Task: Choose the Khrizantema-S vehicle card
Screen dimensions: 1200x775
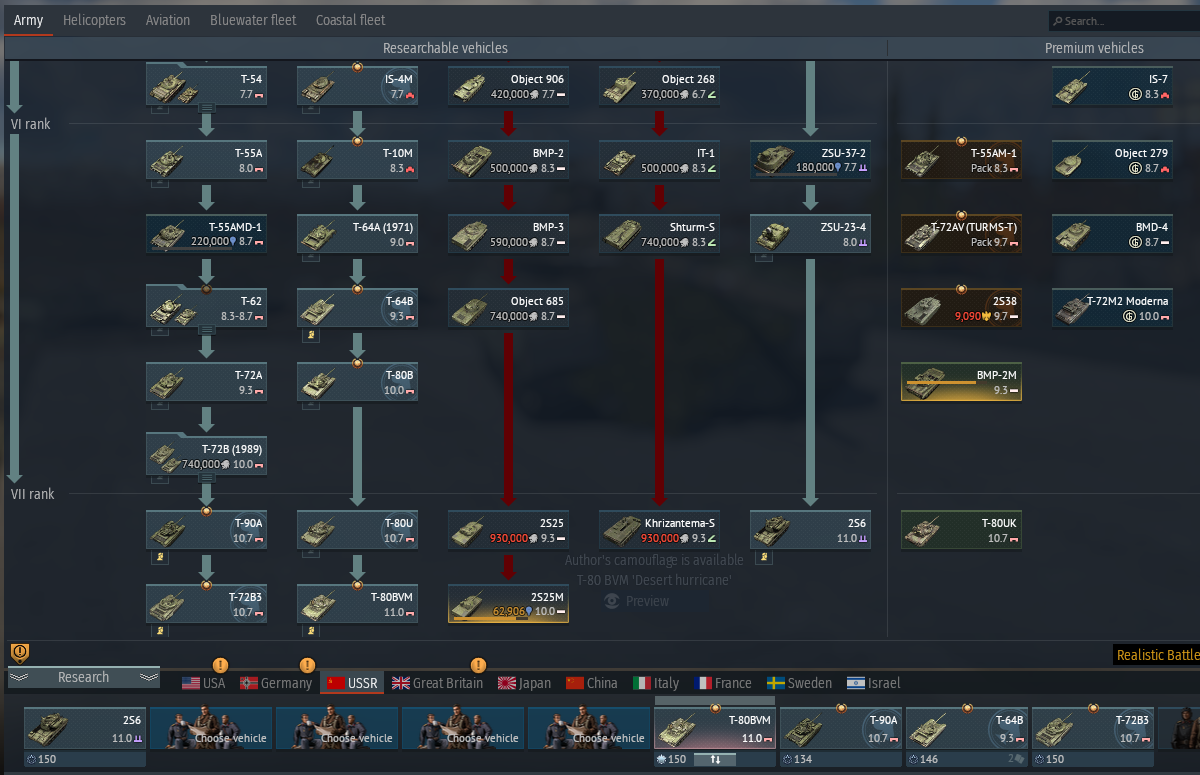Action: [x=660, y=530]
